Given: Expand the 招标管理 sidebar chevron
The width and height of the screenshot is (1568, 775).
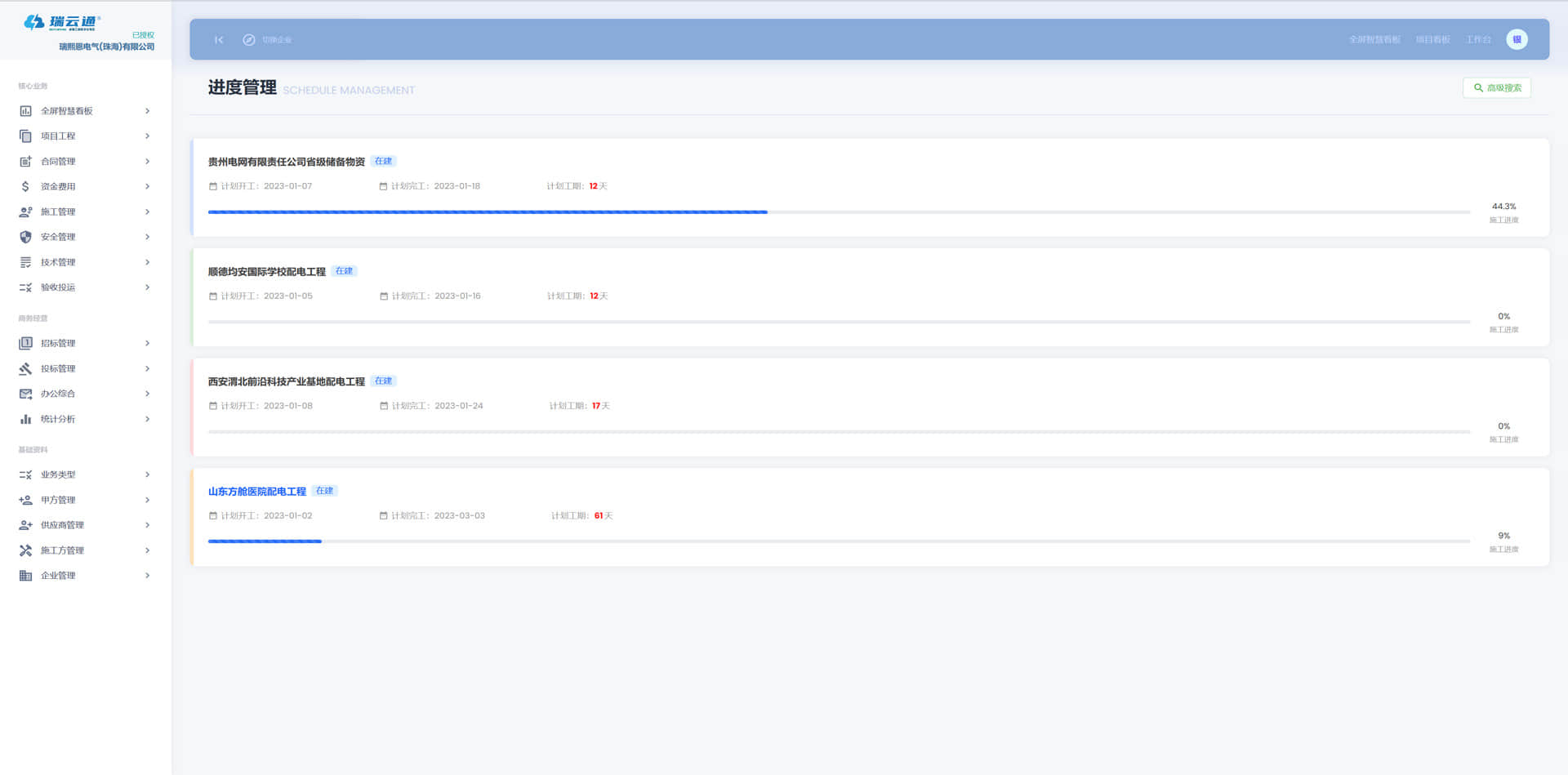Looking at the screenshot, I should pos(147,344).
